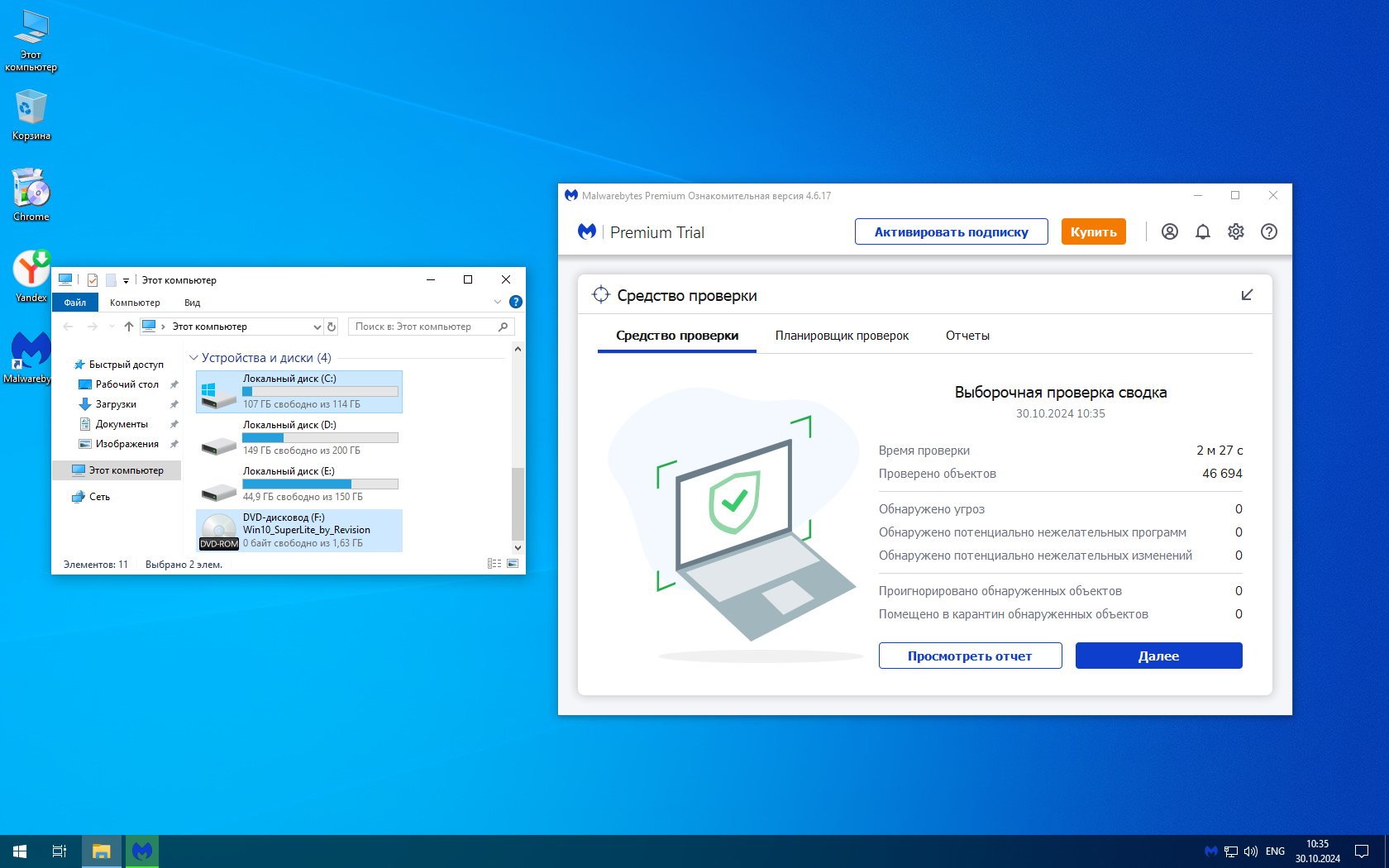
Task: Open the Корзина desktop icon
Action: point(31,114)
